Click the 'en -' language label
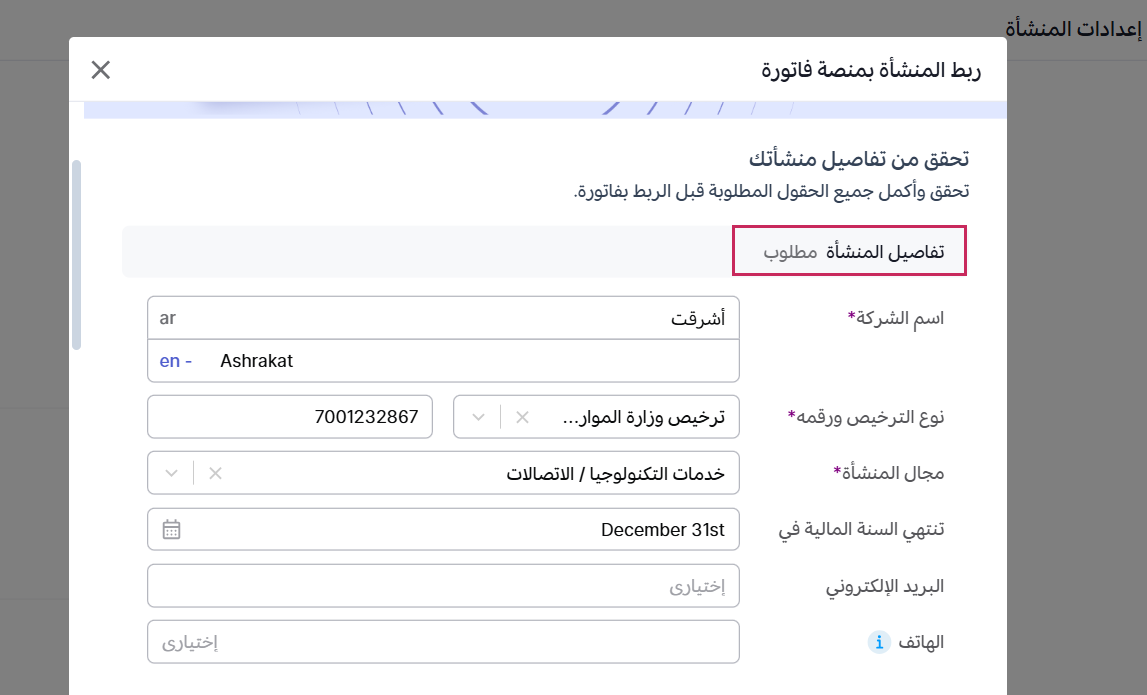The width and height of the screenshot is (1147, 695). pyautogui.click(x=175, y=361)
